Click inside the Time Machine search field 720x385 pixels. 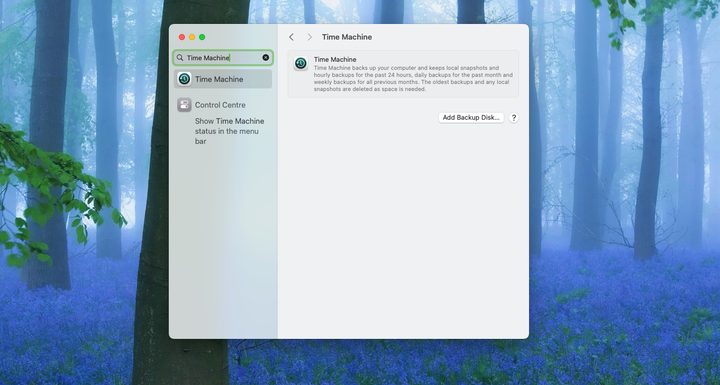pyautogui.click(x=223, y=57)
